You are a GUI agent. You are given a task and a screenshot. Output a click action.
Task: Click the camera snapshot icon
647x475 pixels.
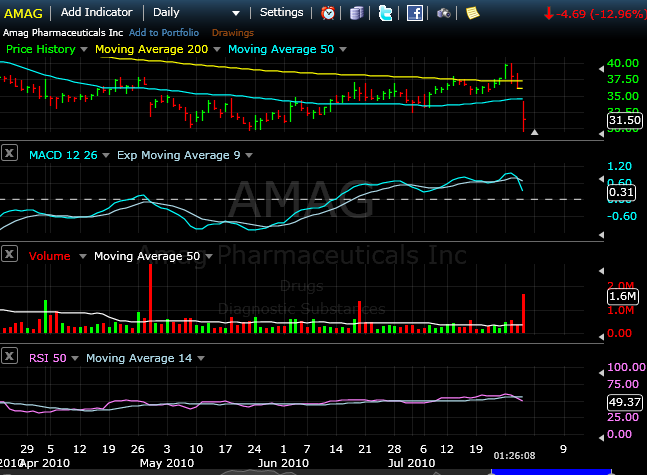[x=443, y=13]
